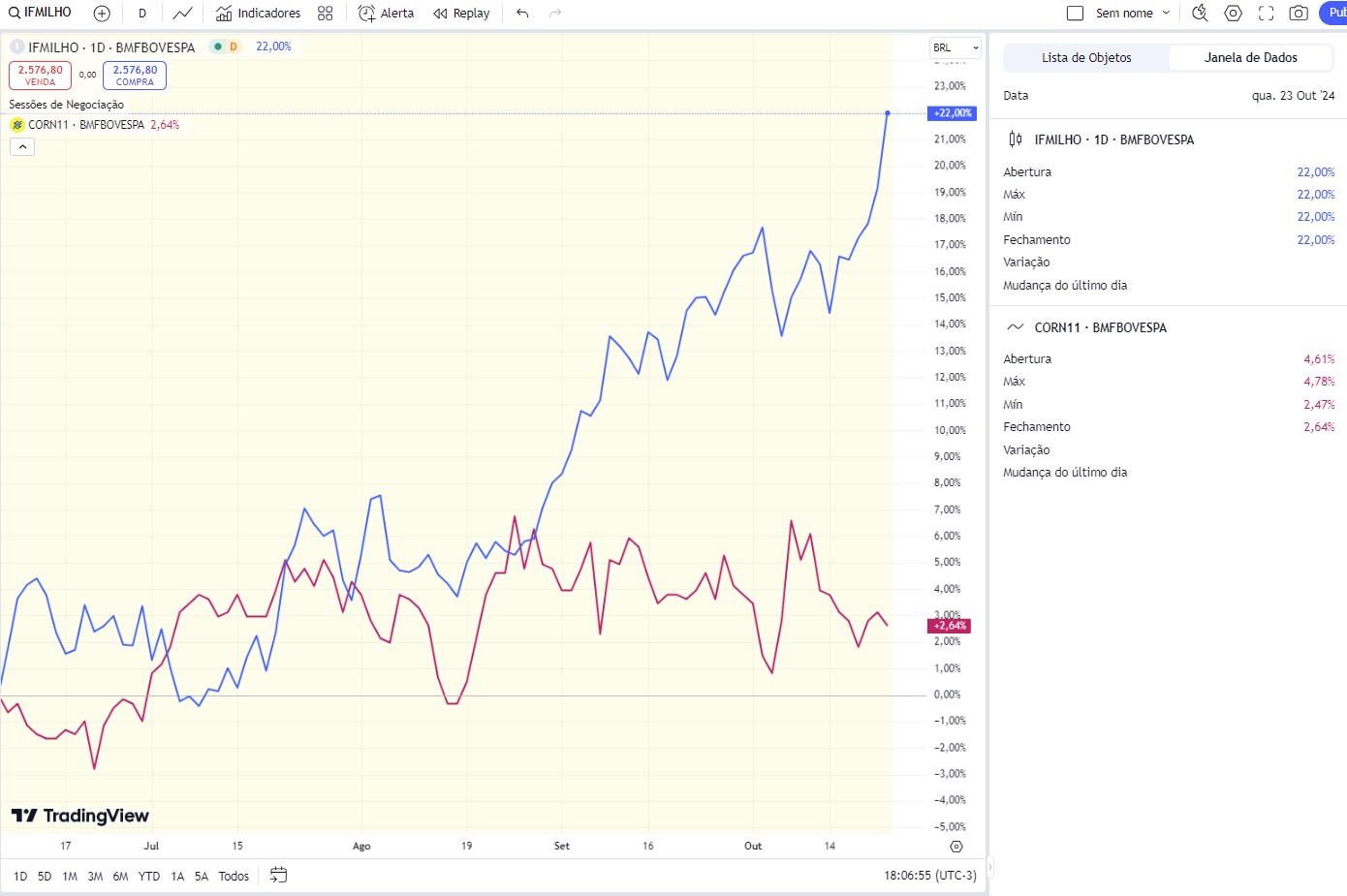The height and width of the screenshot is (896, 1347).
Task: Select 5A time range
Action: tap(202, 877)
